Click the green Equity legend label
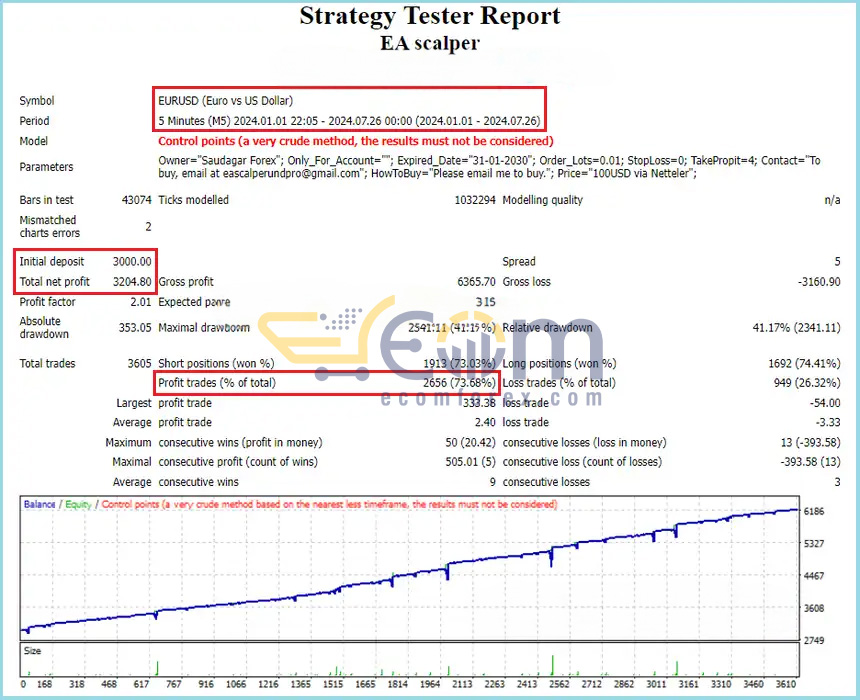 78,504
